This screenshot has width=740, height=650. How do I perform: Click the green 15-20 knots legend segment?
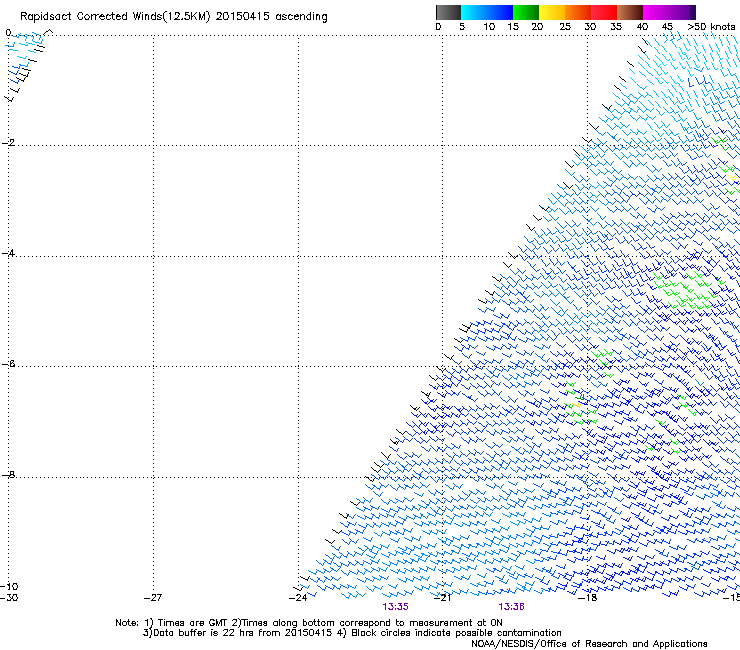(526, 12)
